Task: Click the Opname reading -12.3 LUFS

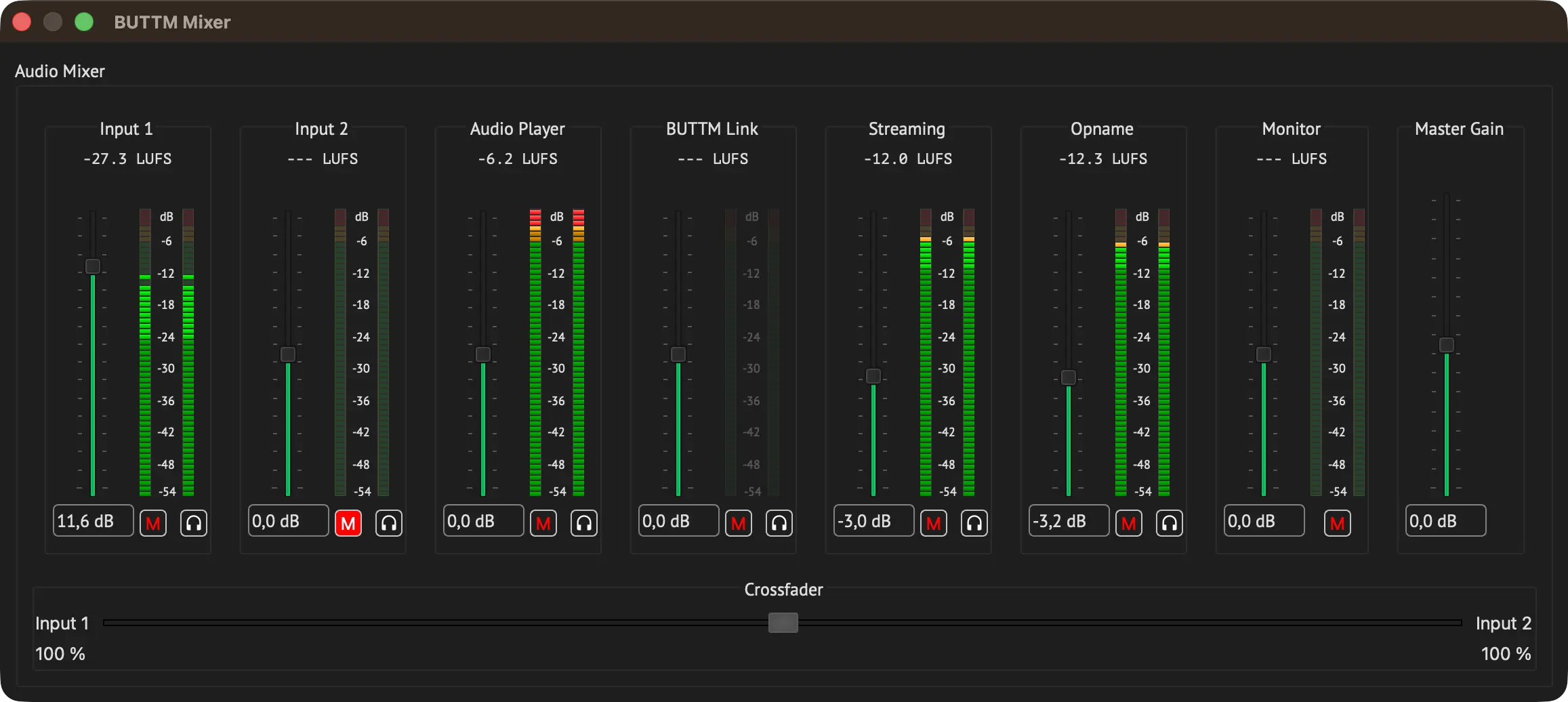Action: point(1103,159)
